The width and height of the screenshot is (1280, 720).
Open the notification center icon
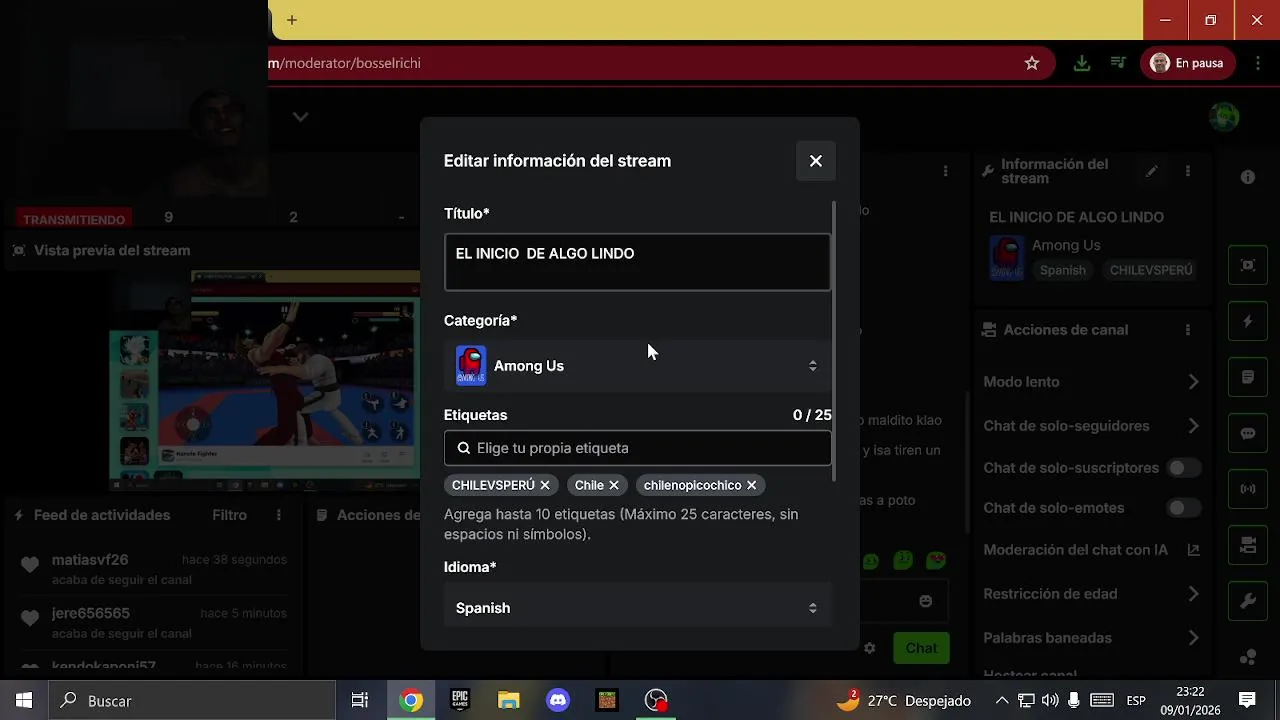(1247, 700)
